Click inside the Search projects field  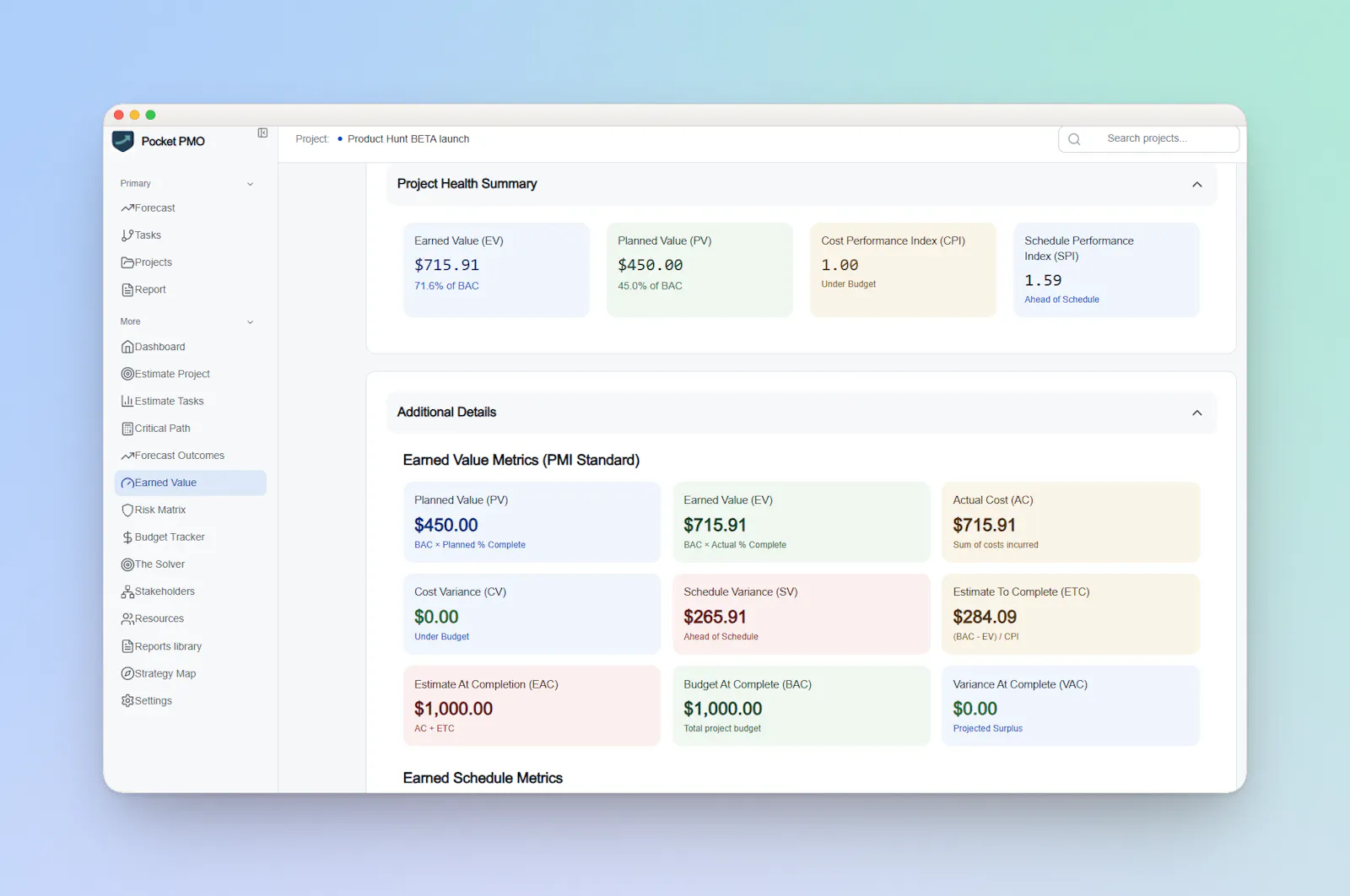click(1148, 139)
